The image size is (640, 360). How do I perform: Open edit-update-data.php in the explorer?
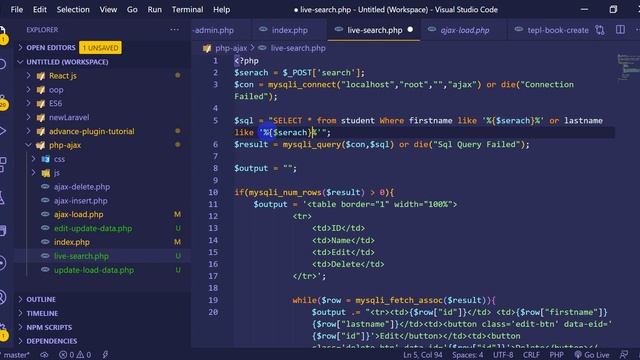[93, 229]
